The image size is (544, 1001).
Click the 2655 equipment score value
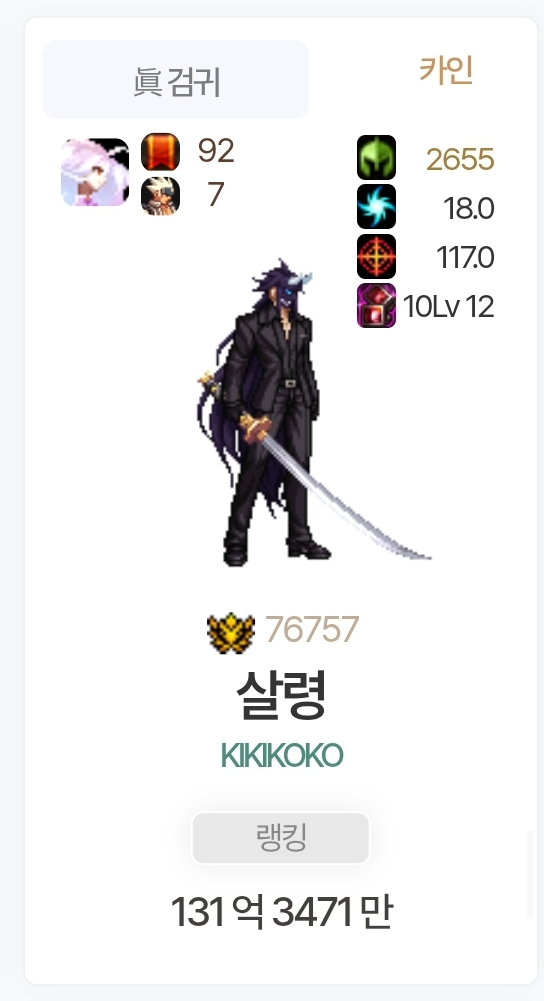(x=460, y=160)
